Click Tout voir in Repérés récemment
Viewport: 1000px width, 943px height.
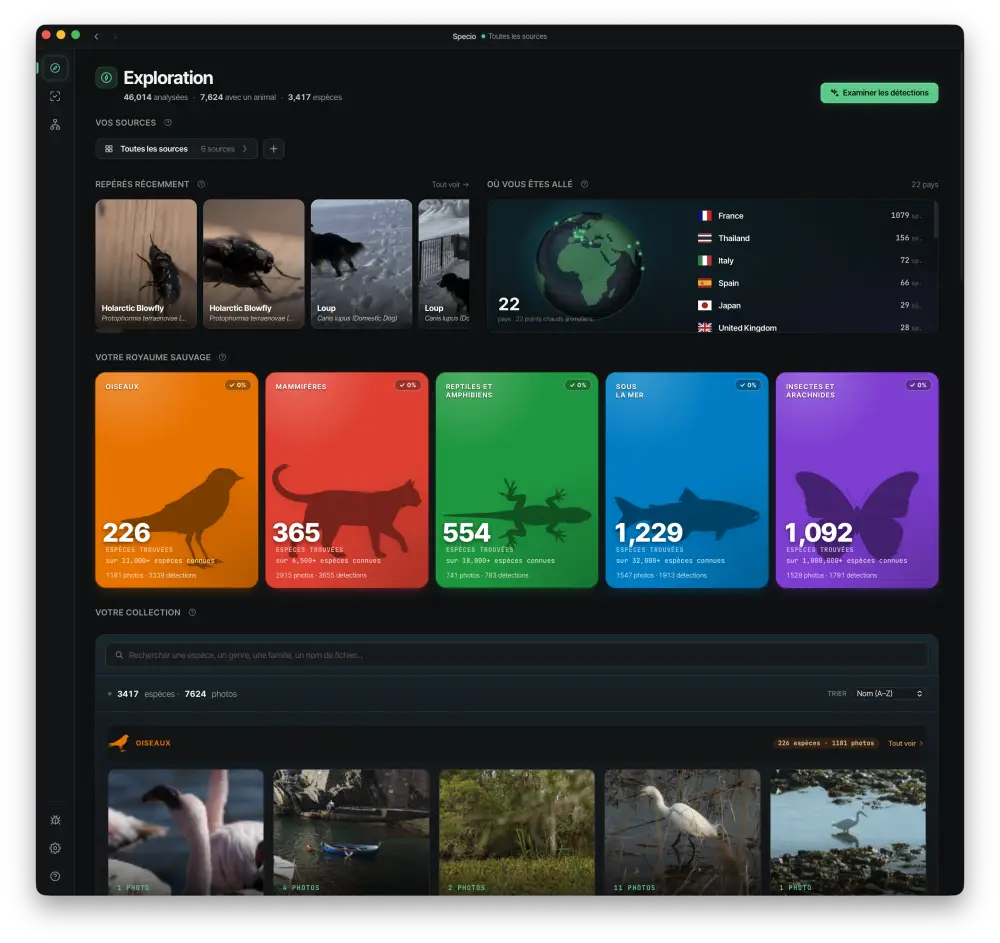tap(450, 185)
